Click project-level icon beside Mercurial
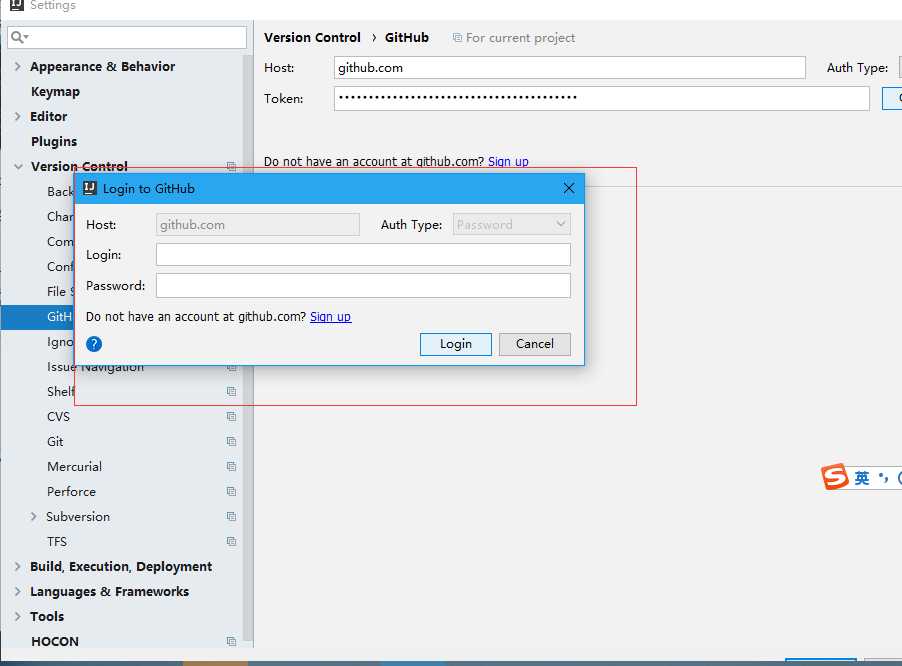Viewport: 902px width, 666px height. (231, 466)
